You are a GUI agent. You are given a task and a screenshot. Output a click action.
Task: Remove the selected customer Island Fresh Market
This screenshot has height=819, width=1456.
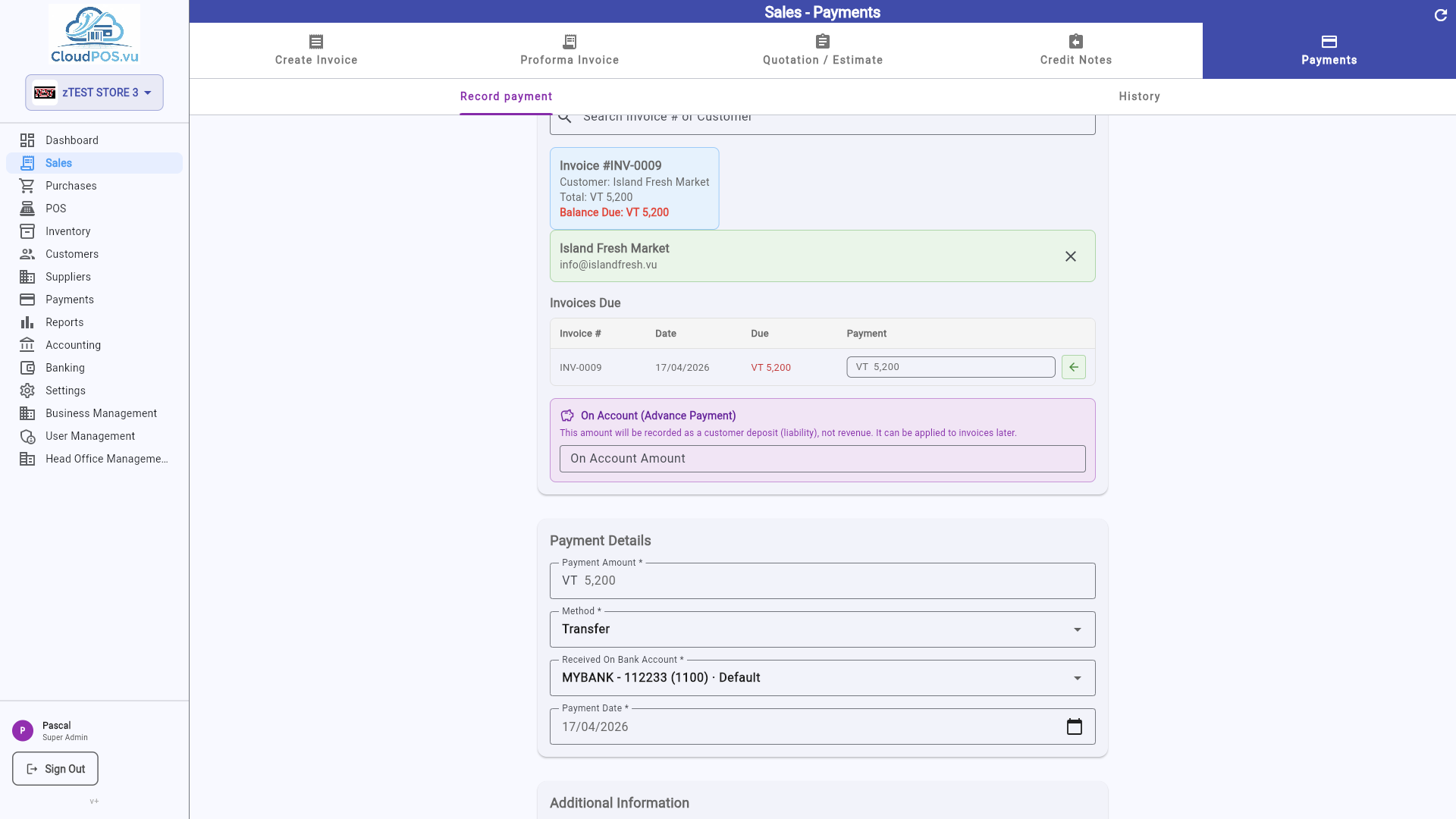(1071, 256)
